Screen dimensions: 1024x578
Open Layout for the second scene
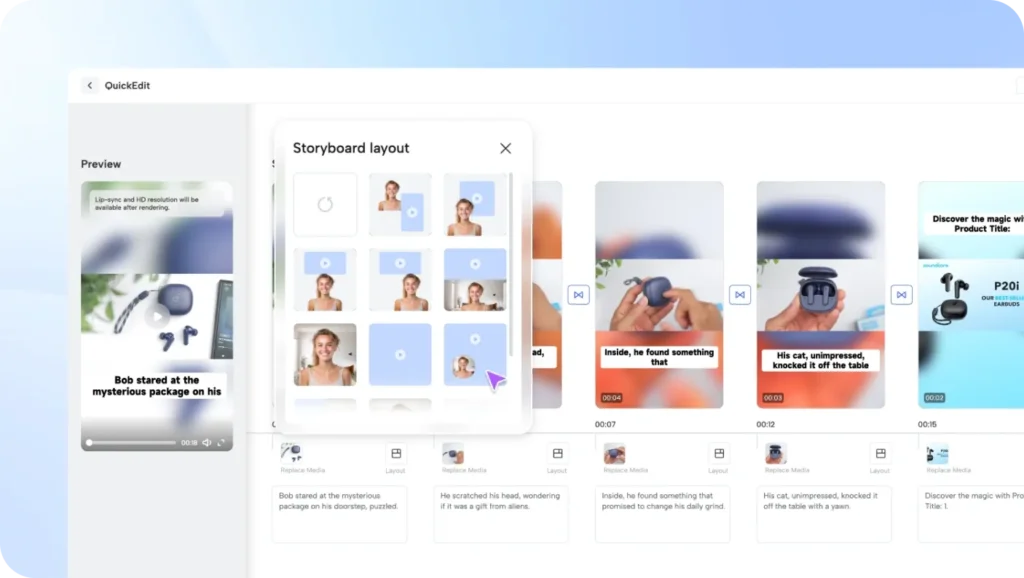click(557, 454)
